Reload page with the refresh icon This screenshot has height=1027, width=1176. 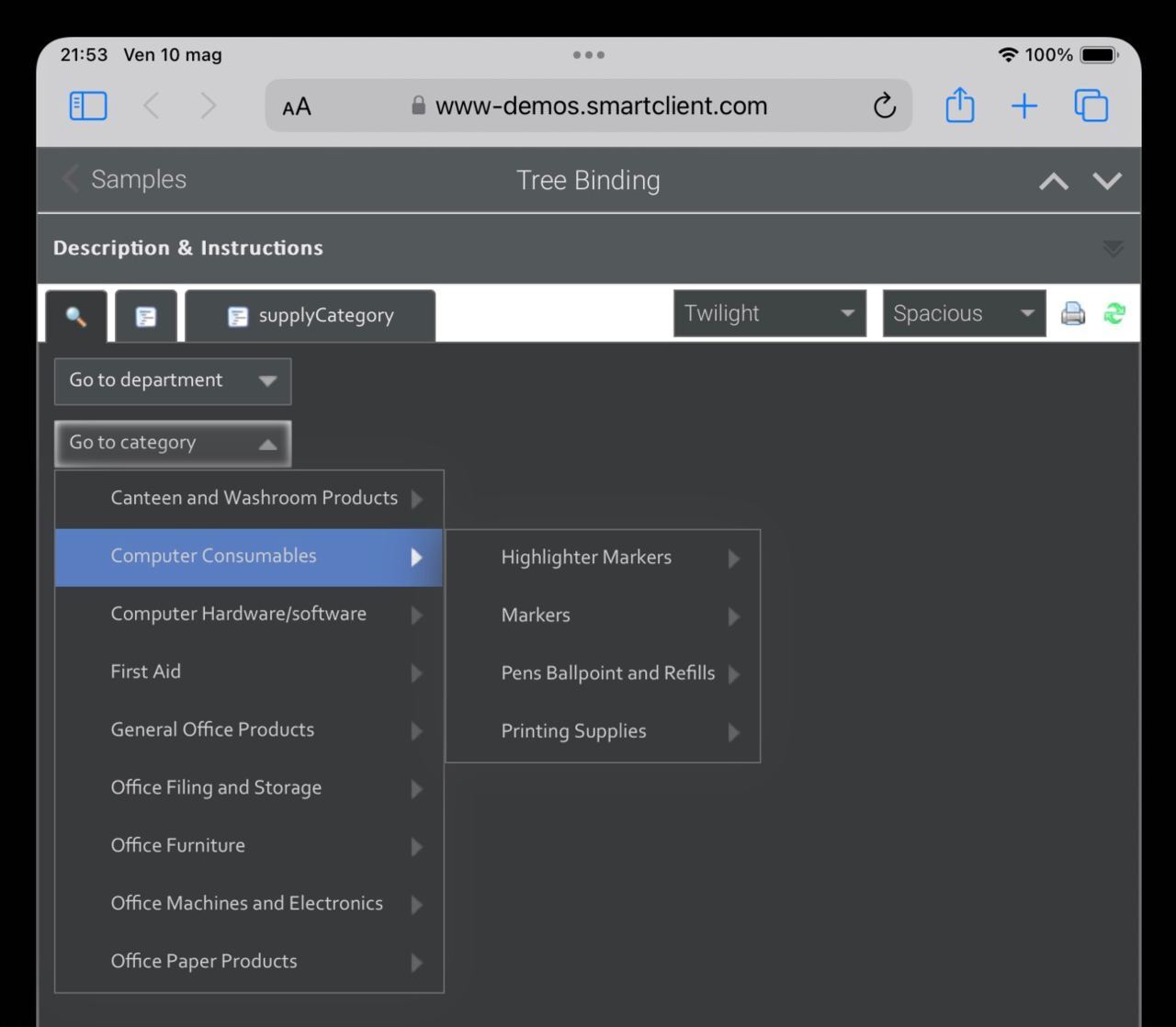[x=884, y=106]
